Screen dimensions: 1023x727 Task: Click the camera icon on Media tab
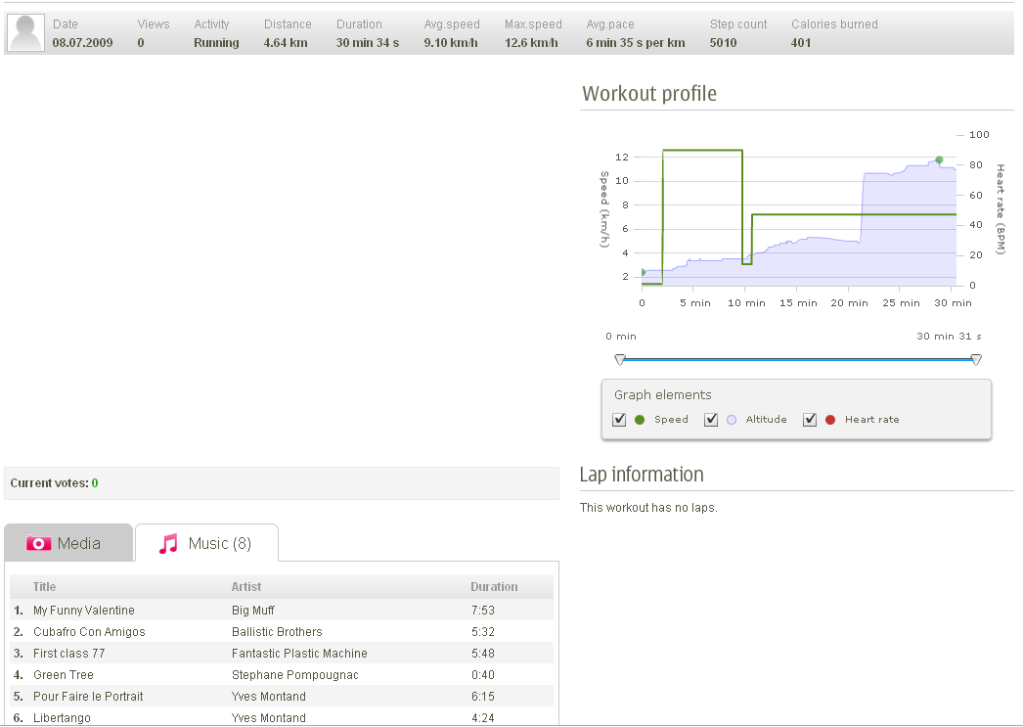point(39,543)
